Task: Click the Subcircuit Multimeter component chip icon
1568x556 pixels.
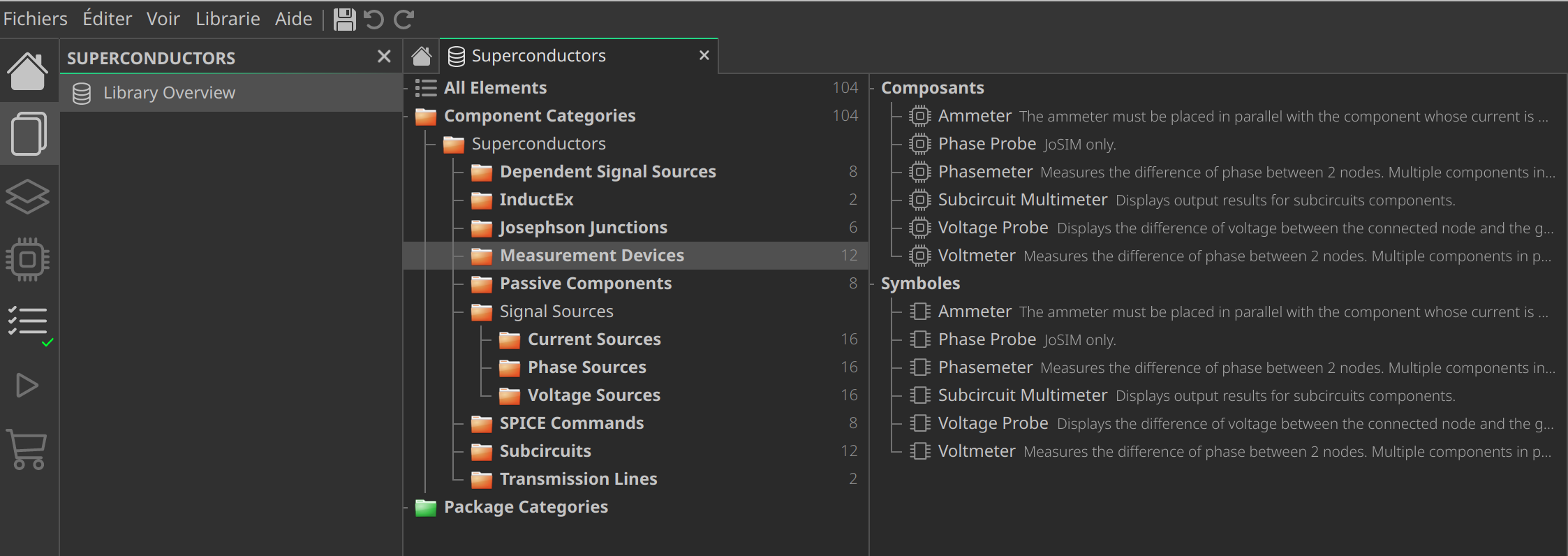Action: point(920,200)
